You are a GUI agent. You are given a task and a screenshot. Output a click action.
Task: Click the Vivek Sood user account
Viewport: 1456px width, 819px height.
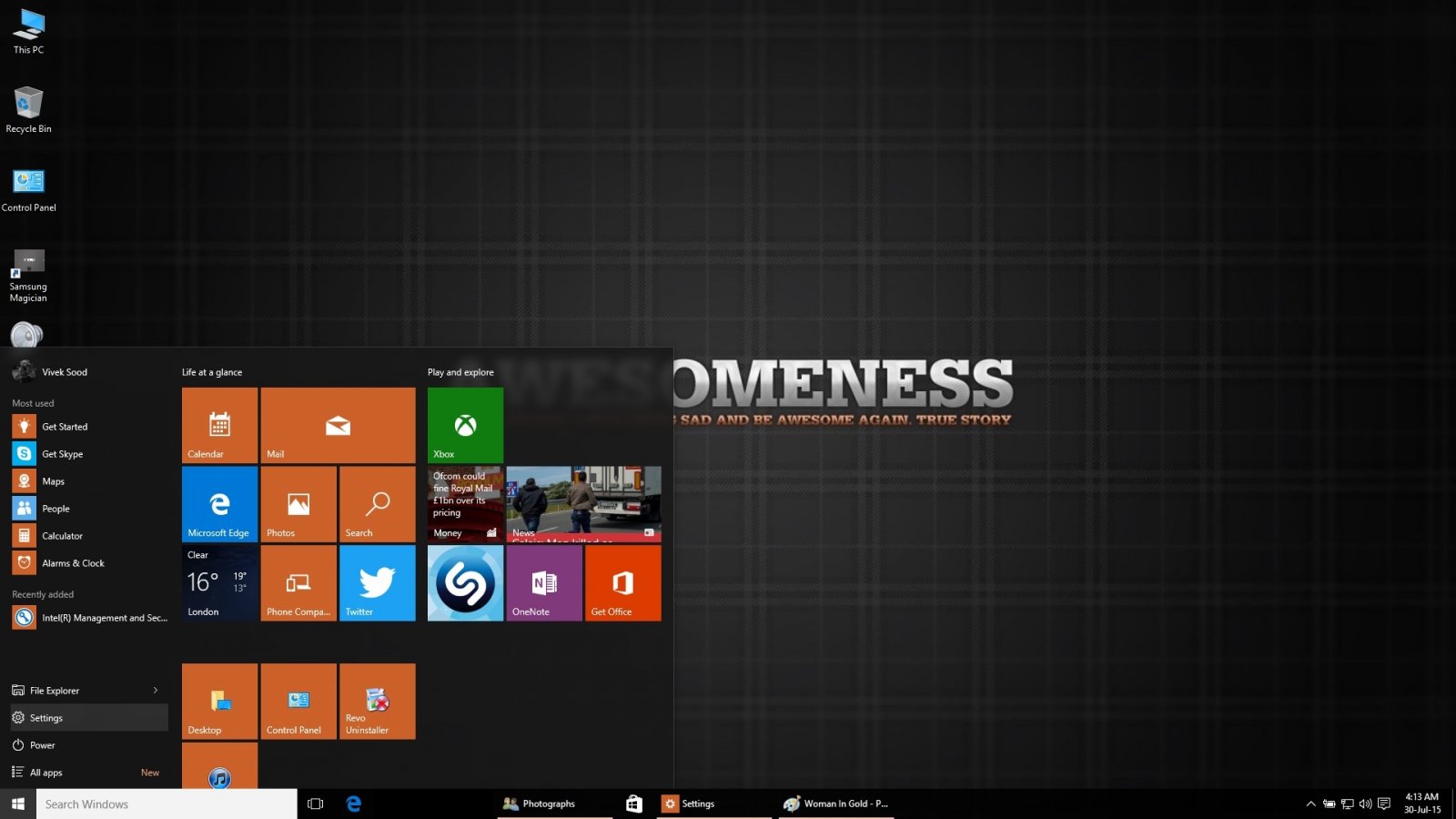click(x=64, y=372)
